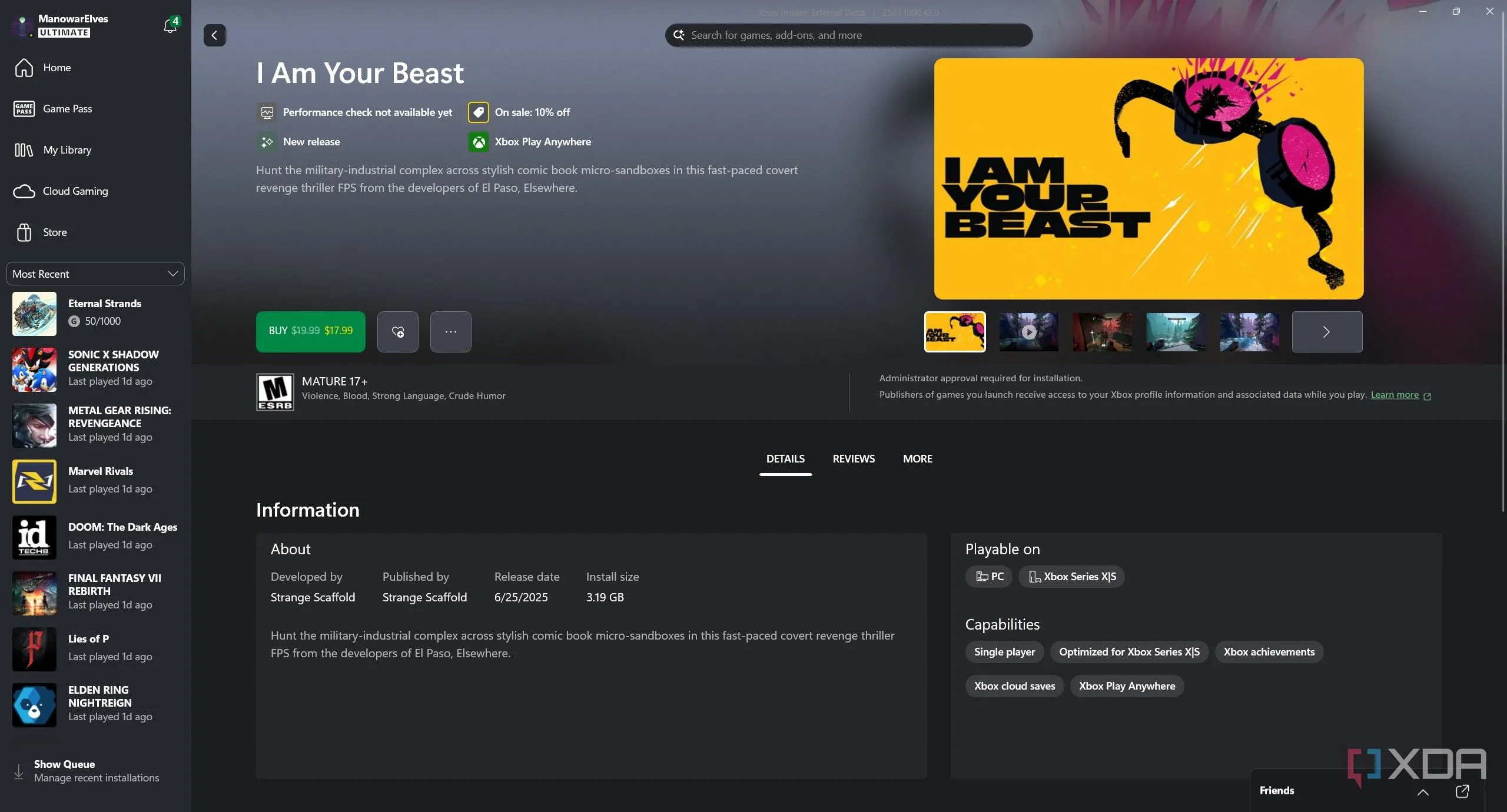
Task: Add game to wishlist heart icon
Action: [x=398, y=332]
